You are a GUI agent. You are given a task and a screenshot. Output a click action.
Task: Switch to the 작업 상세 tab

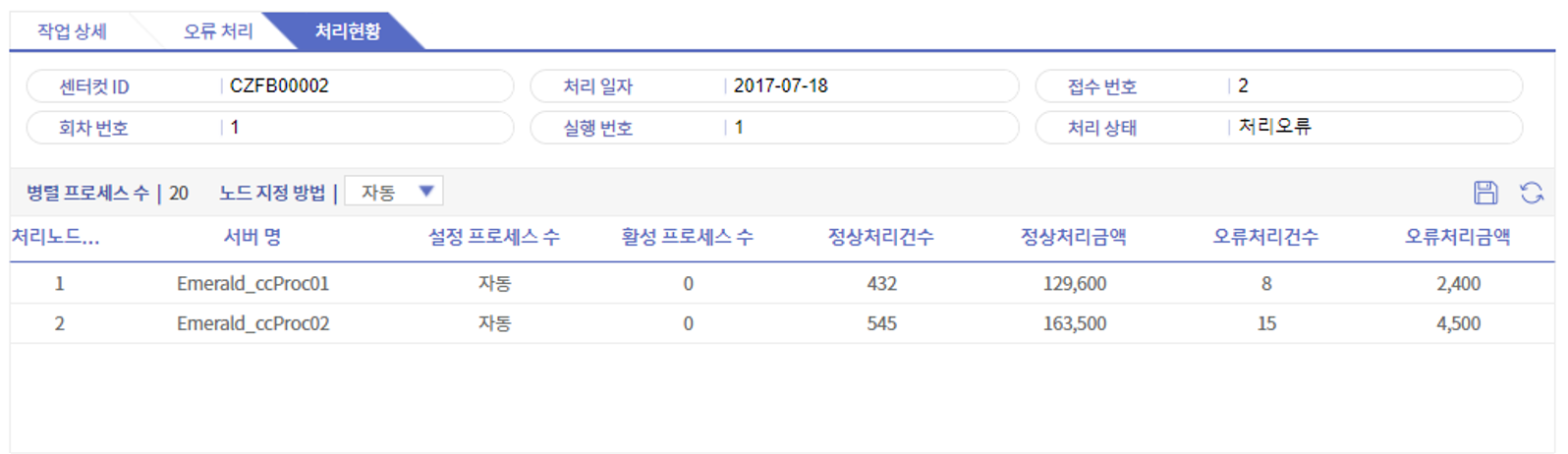pos(72,31)
